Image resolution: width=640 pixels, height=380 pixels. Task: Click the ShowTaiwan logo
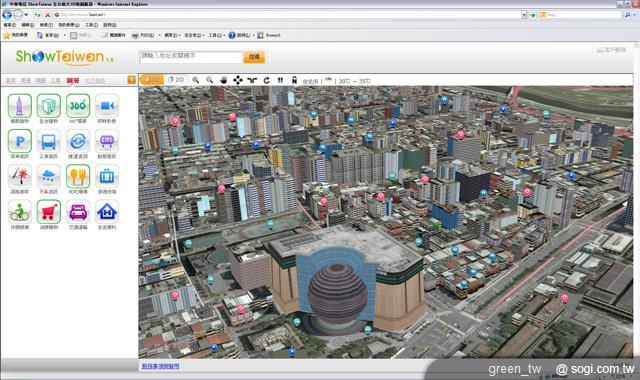click(64, 57)
